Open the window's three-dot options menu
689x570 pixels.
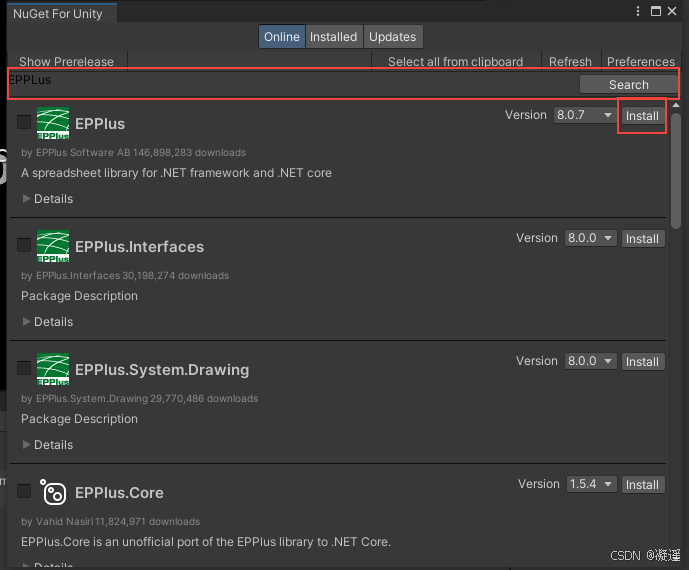638,11
